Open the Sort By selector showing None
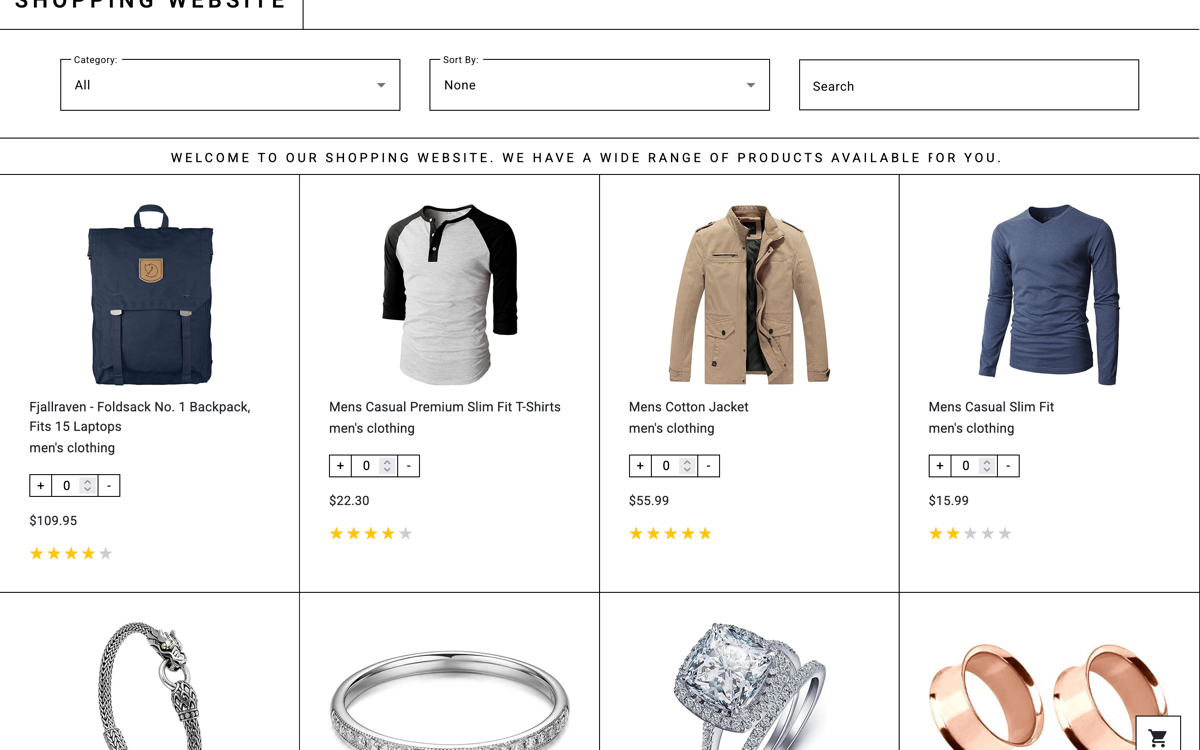 [x=599, y=85]
